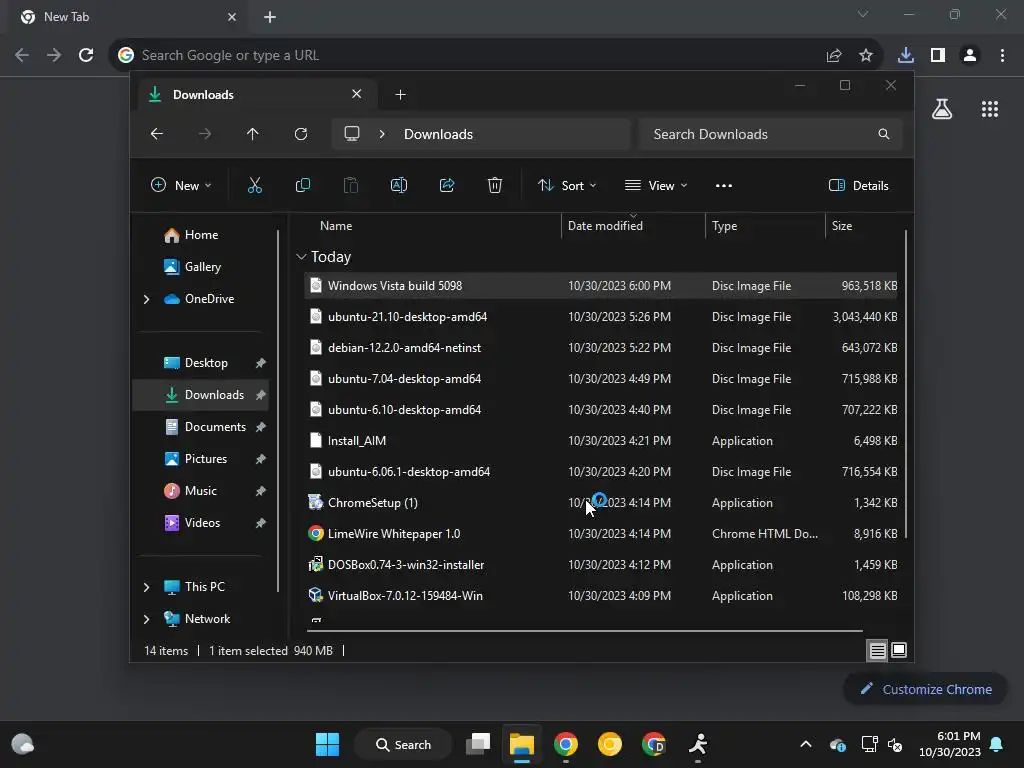Click the notification bell in system tray
The height and width of the screenshot is (768, 1024).
(997, 744)
